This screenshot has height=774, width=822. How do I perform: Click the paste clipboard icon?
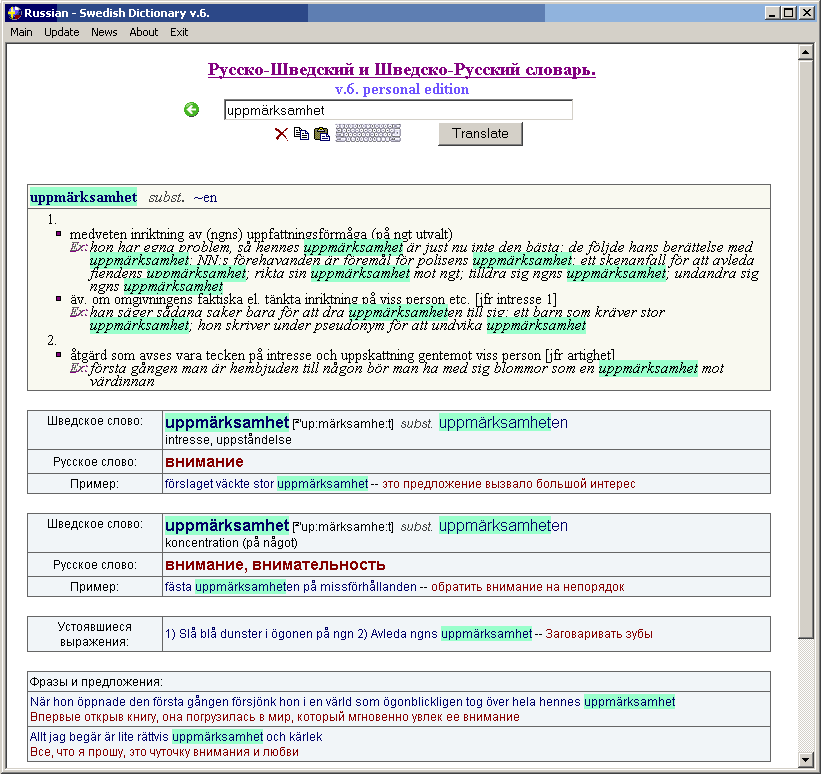tap(322, 134)
